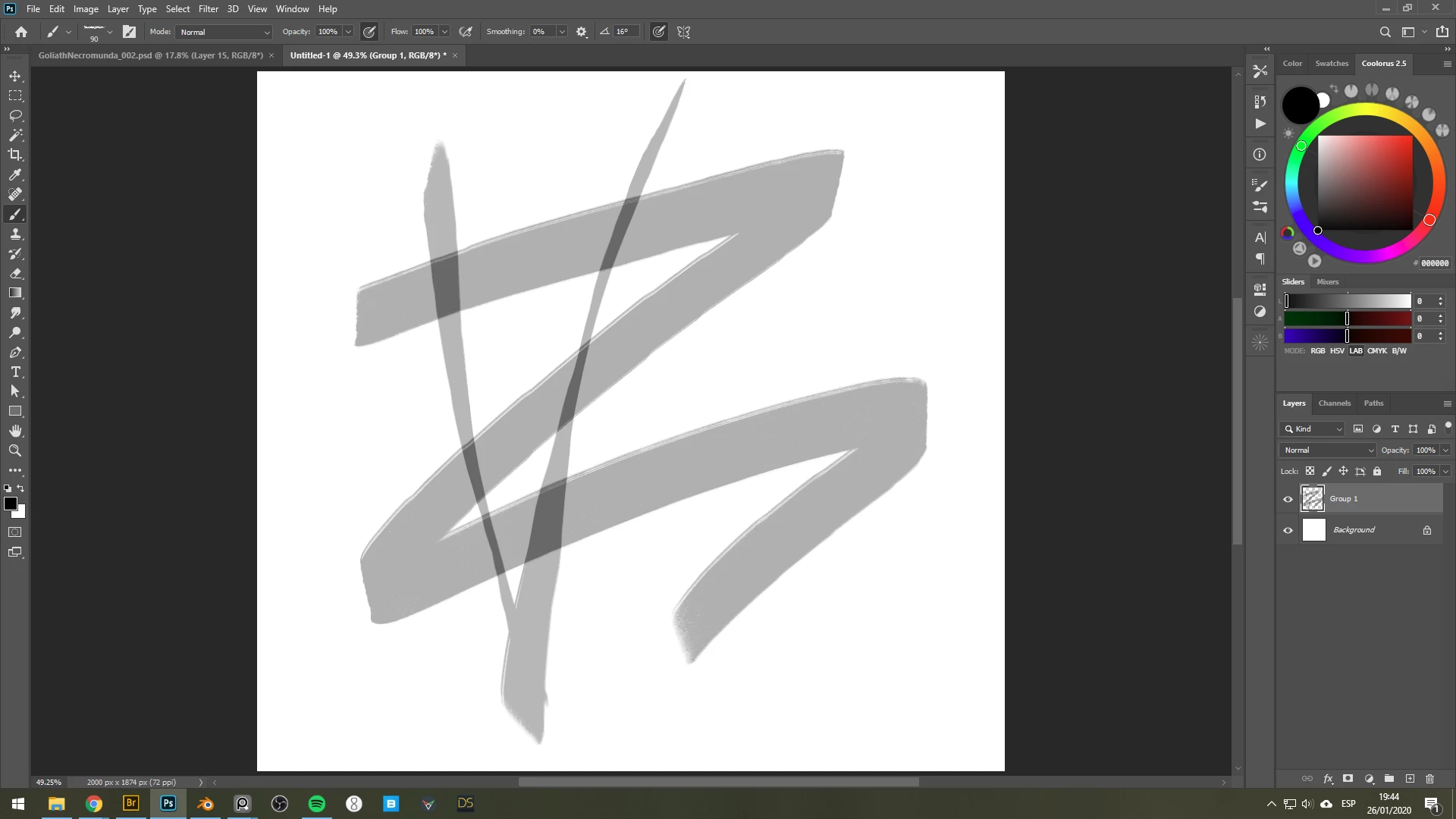Select the Clone Stamp tool
The image size is (1456, 819).
pyautogui.click(x=15, y=234)
